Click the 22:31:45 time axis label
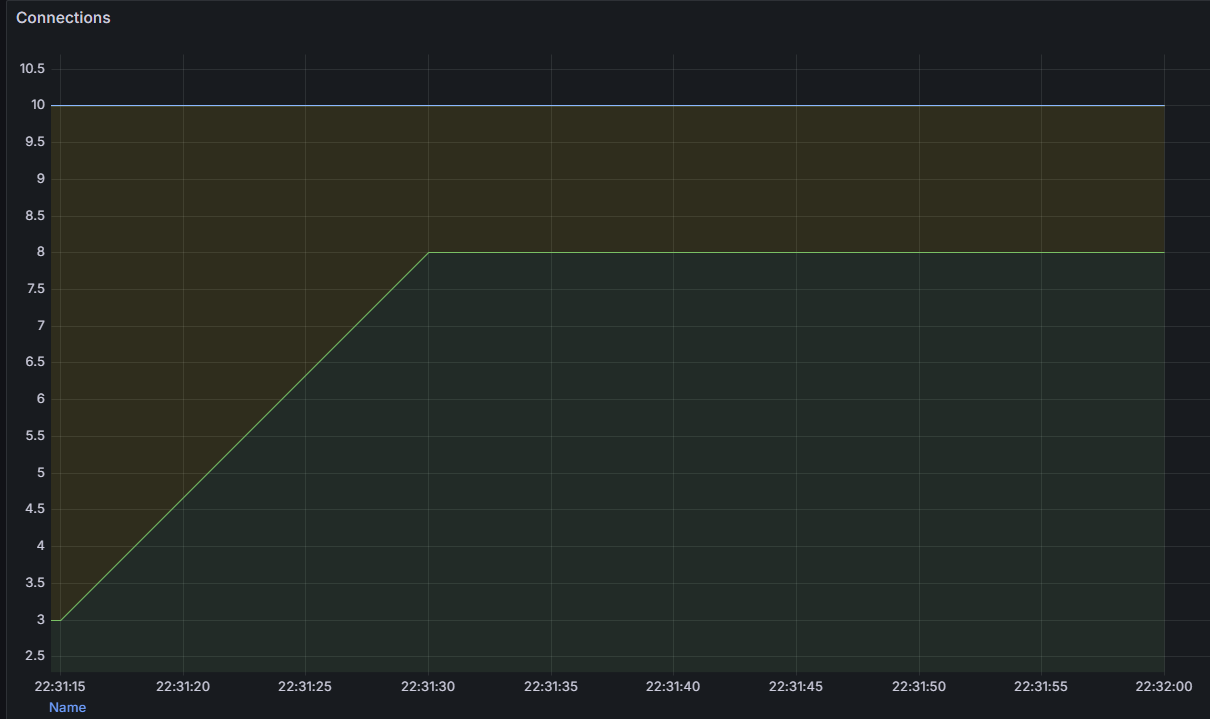This screenshot has height=719, width=1210. 796,687
